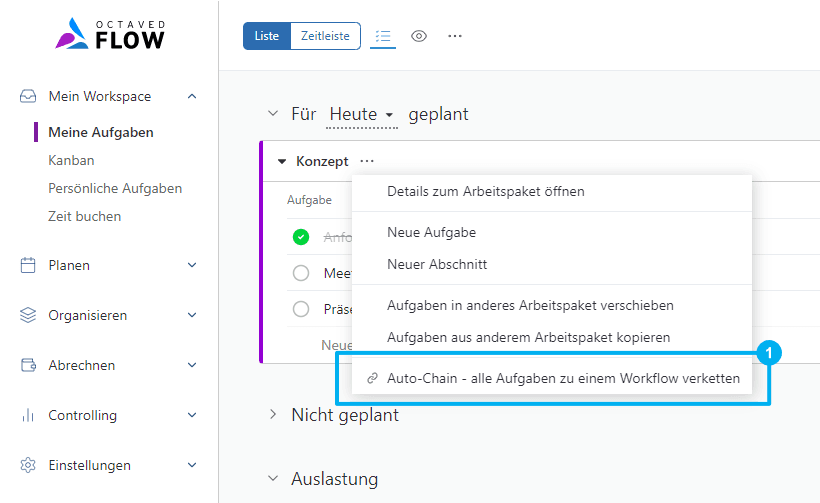820x503 pixels.
Task: Select Neue Aufgabe from context menu
Action: (x=431, y=232)
